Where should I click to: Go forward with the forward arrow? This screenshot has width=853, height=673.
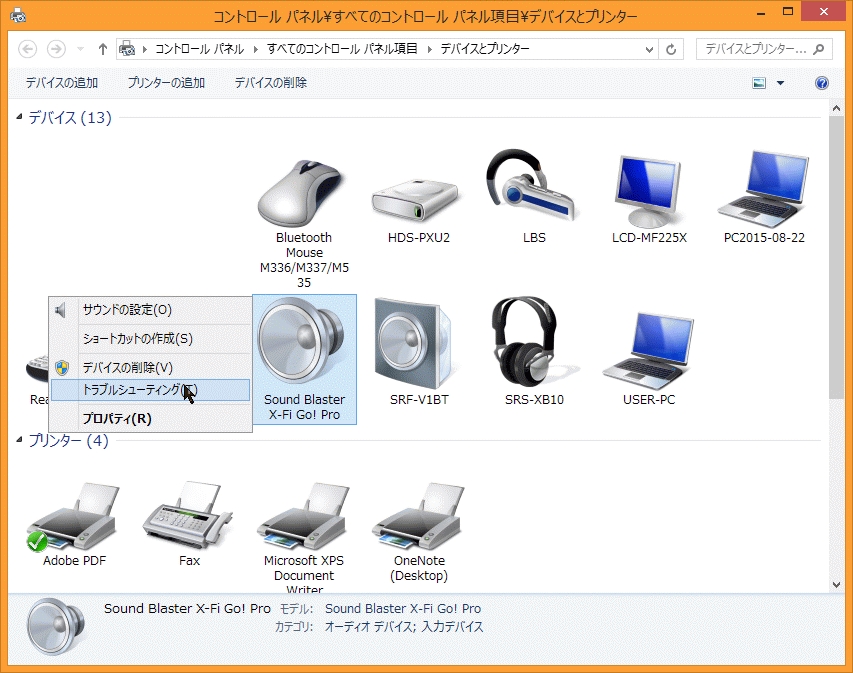[x=56, y=49]
